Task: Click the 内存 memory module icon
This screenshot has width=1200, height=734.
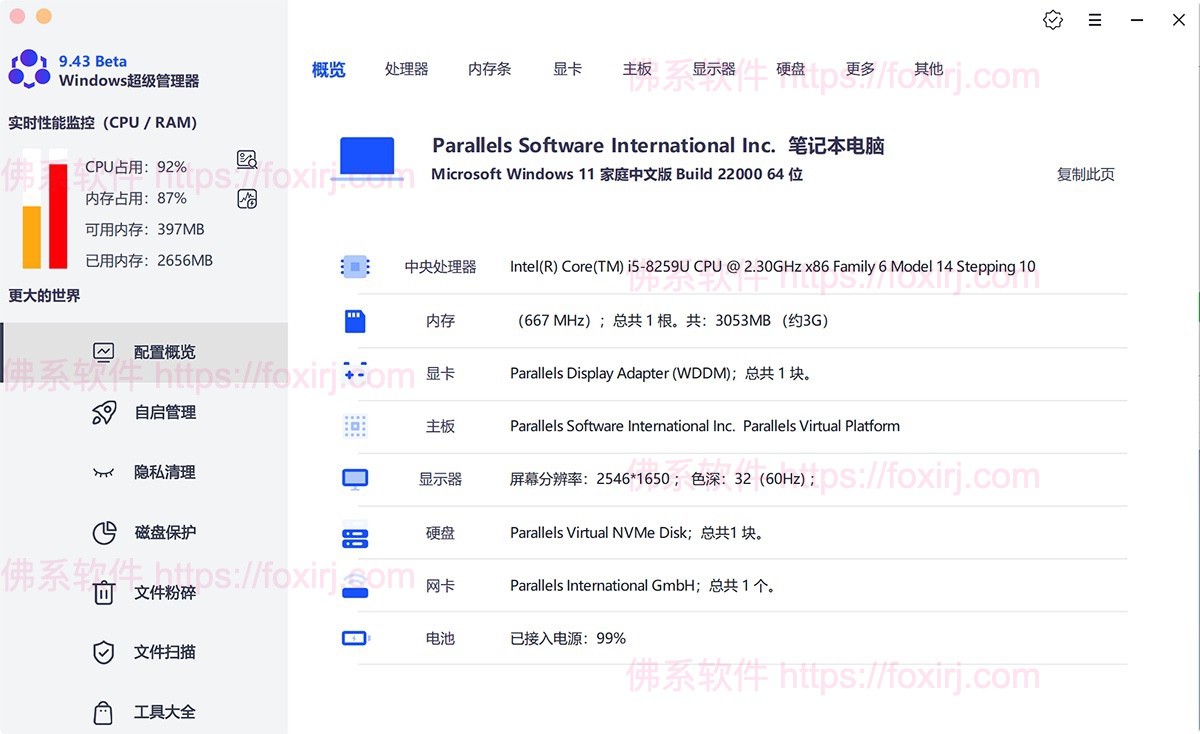Action: click(355, 320)
